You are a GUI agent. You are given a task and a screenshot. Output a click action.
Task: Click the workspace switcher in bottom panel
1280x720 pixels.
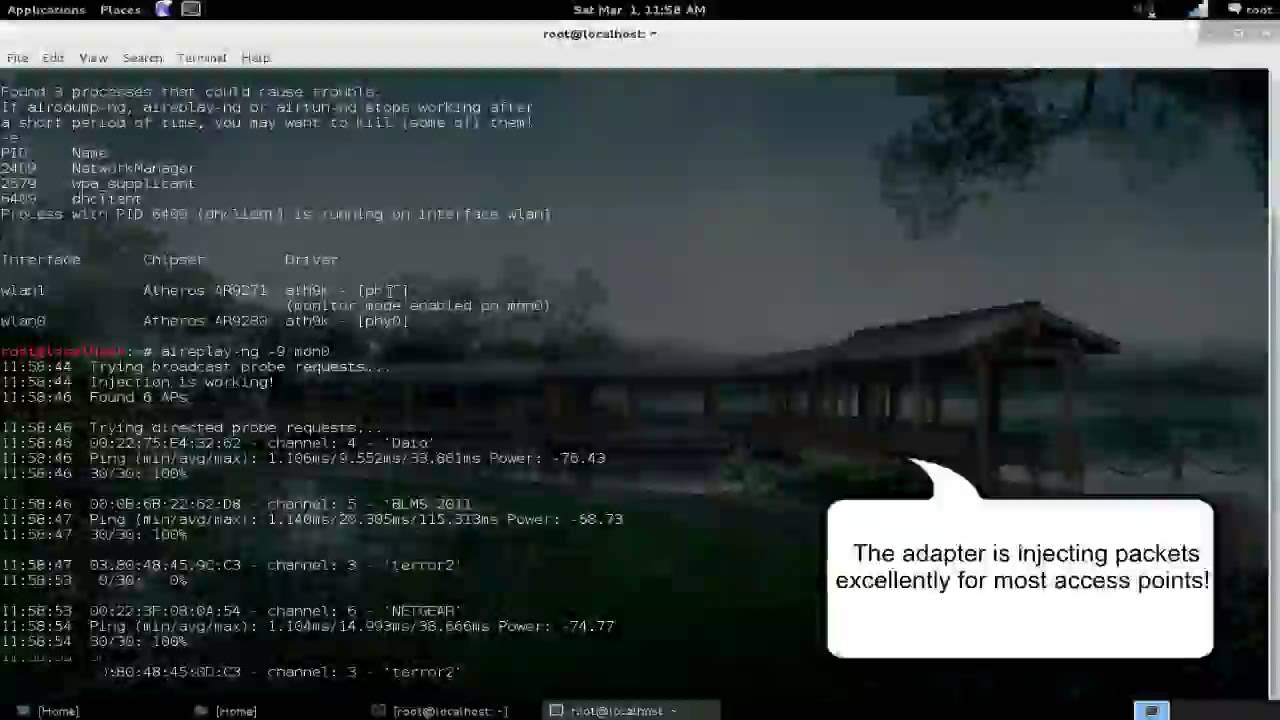[1152, 711]
